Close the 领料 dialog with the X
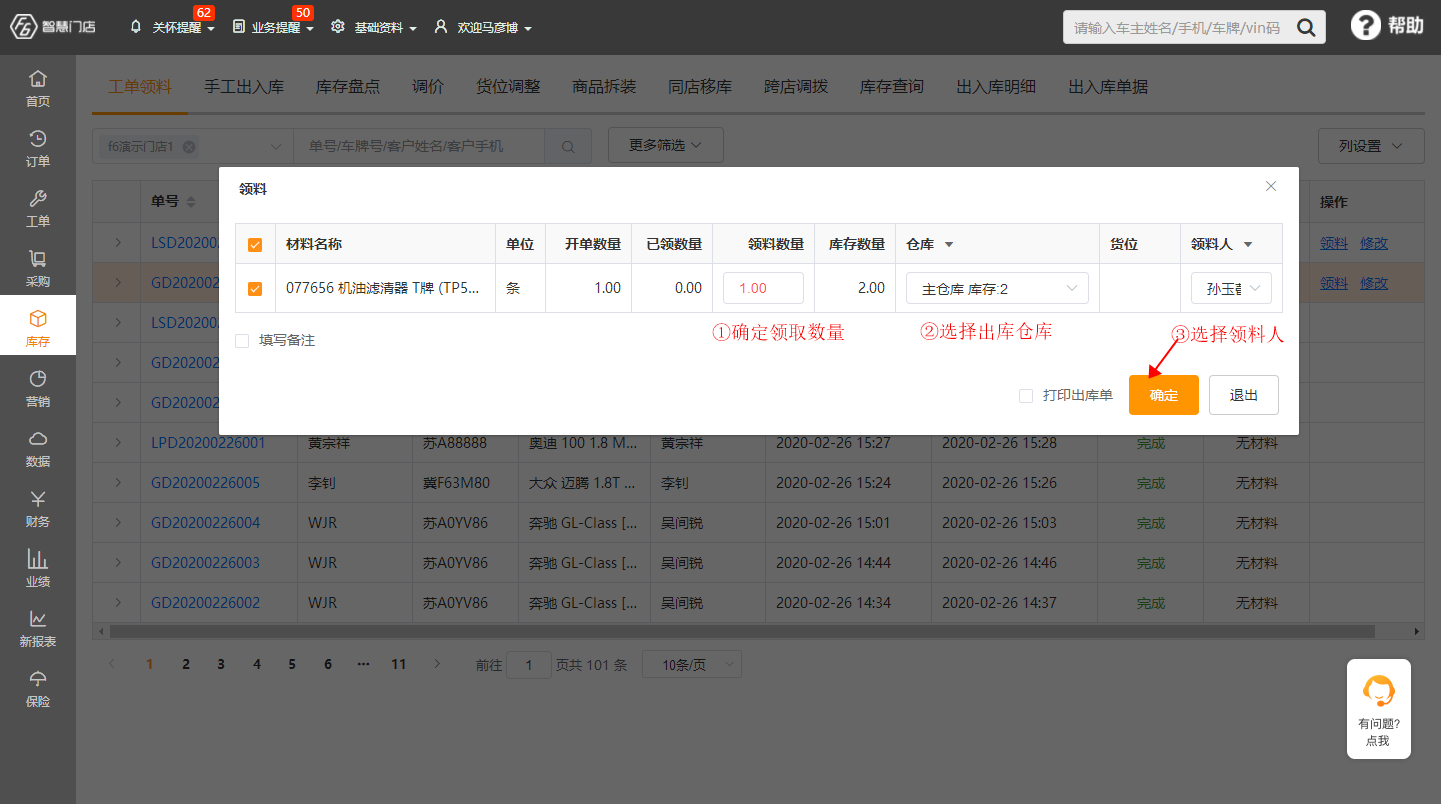1441x804 pixels. (x=1271, y=186)
